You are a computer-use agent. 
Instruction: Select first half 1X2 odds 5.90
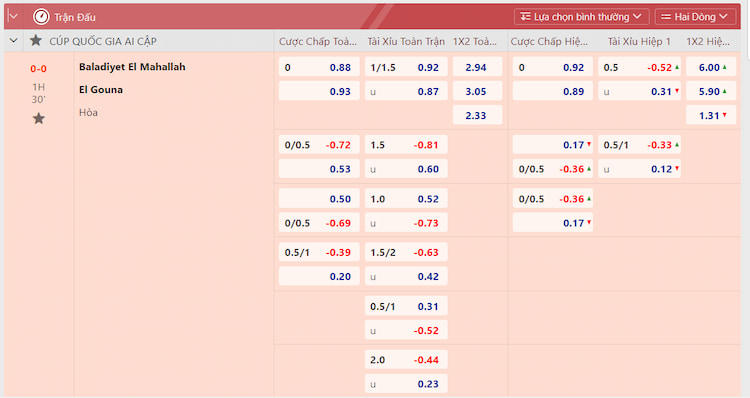(x=711, y=91)
